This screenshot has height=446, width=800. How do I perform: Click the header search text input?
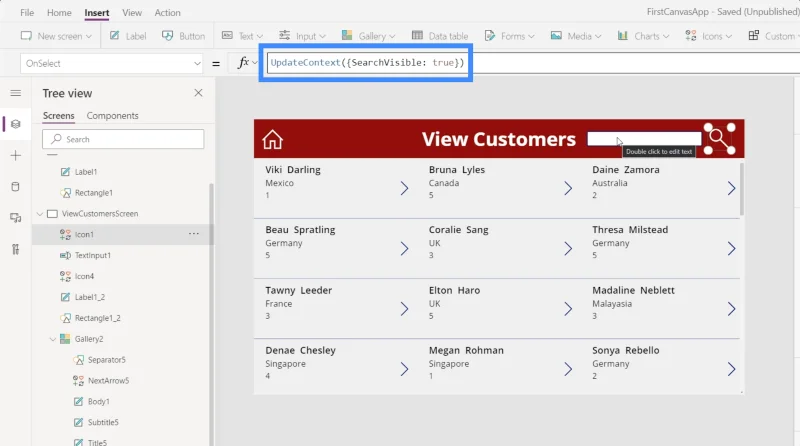[644, 138]
